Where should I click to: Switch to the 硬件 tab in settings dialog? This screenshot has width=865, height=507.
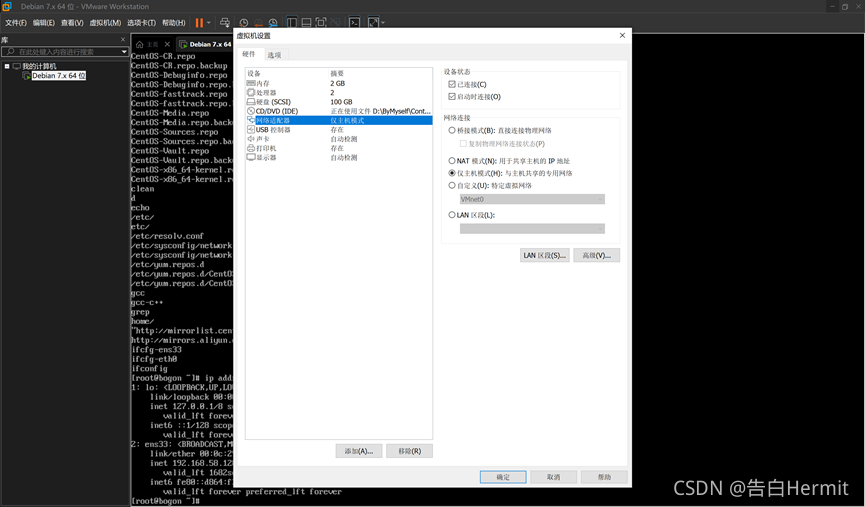(x=249, y=54)
